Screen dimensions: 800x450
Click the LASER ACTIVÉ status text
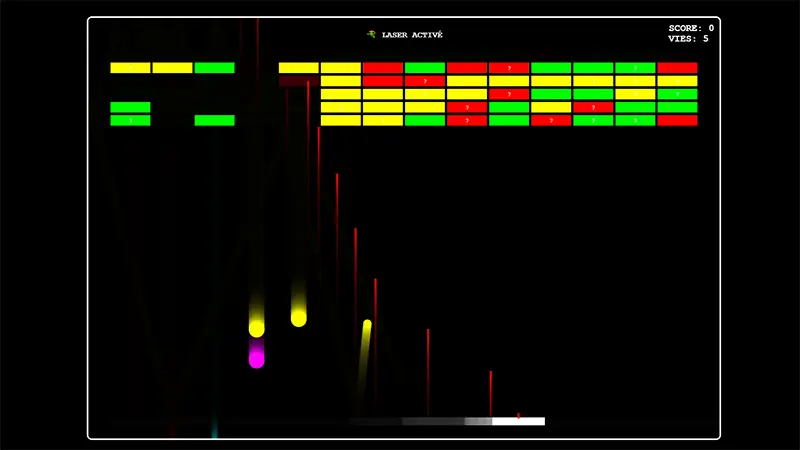pos(412,35)
